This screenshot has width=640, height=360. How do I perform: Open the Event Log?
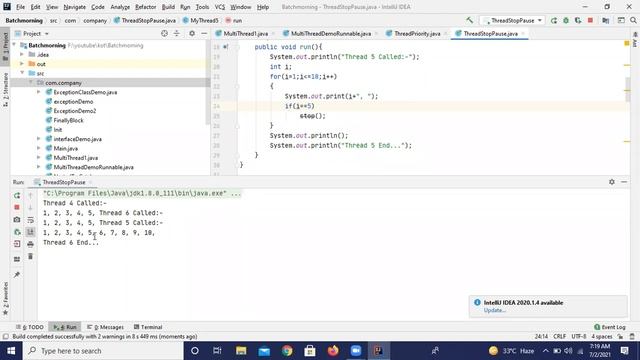click(610, 327)
